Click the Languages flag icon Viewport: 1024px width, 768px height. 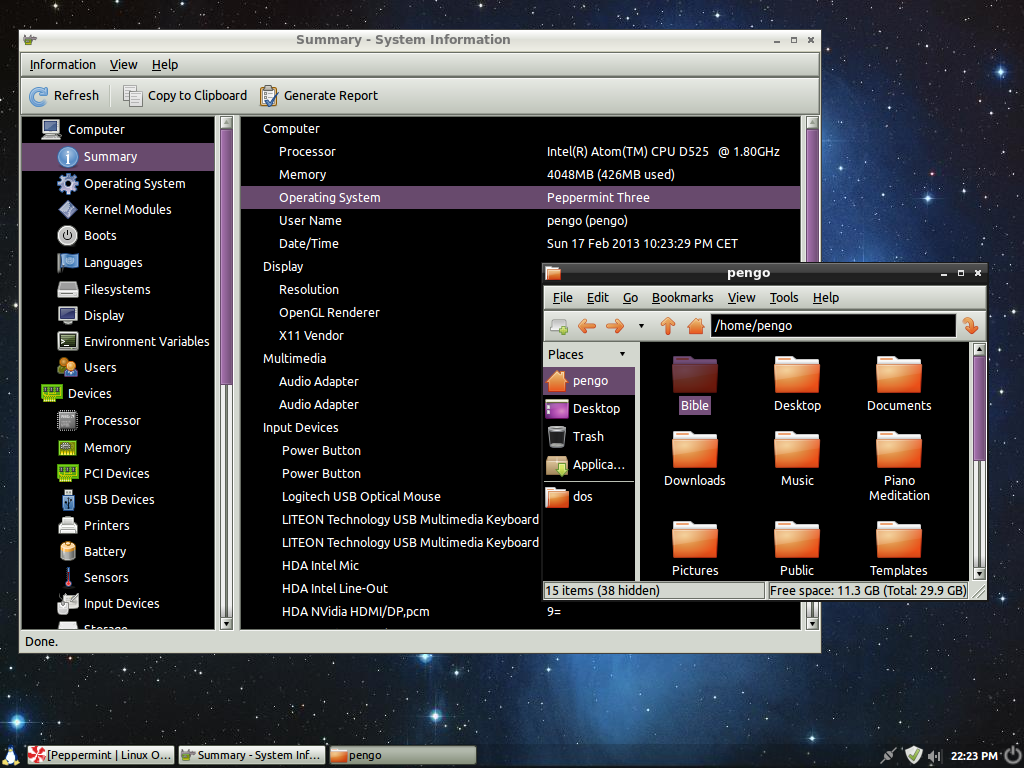(x=68, y=263)
